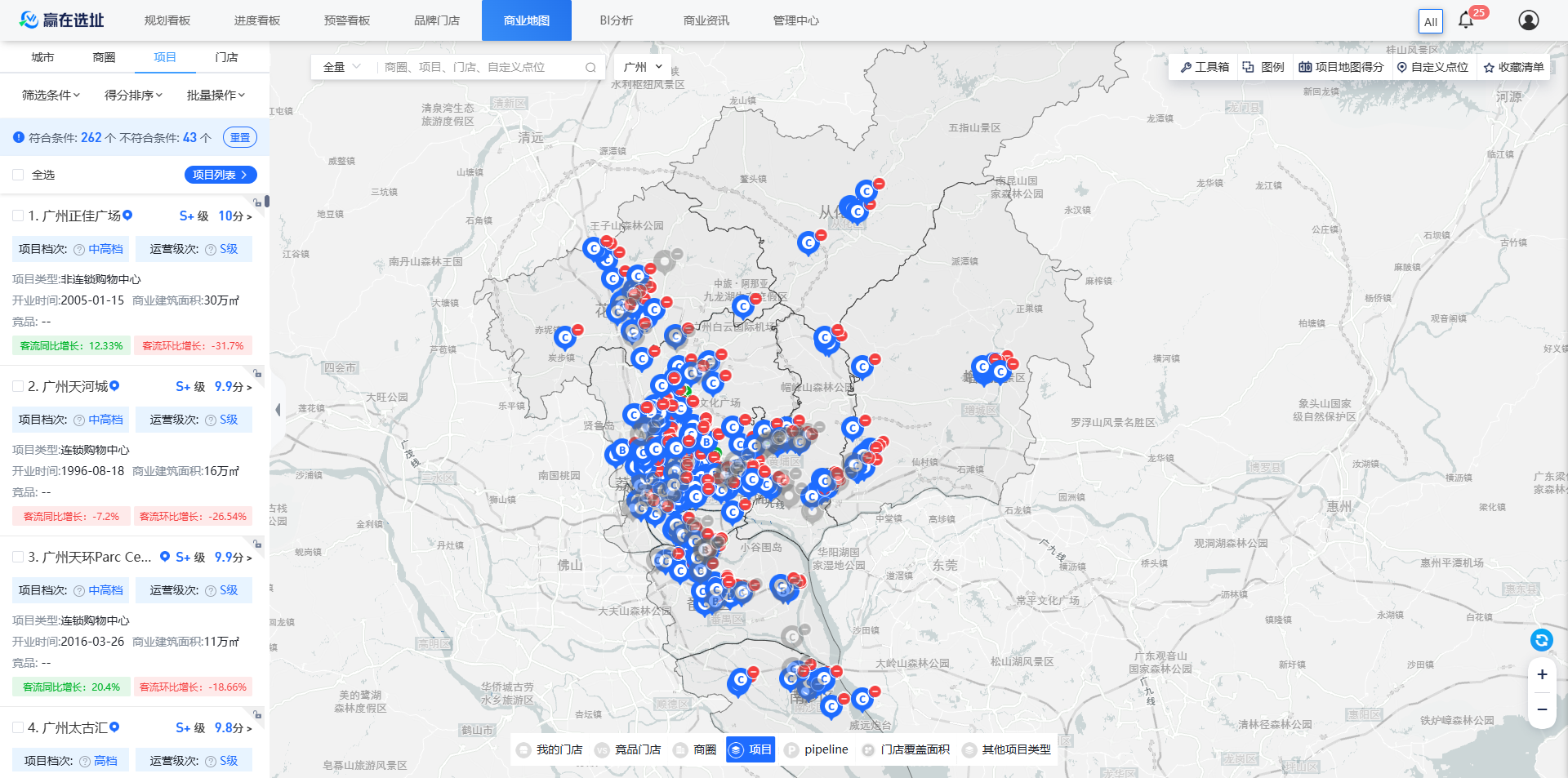This screenshot has width=1568, height=778.
Task: Expand 广州天河城 score details 9.9分
Action: click(x=234, y=387)
